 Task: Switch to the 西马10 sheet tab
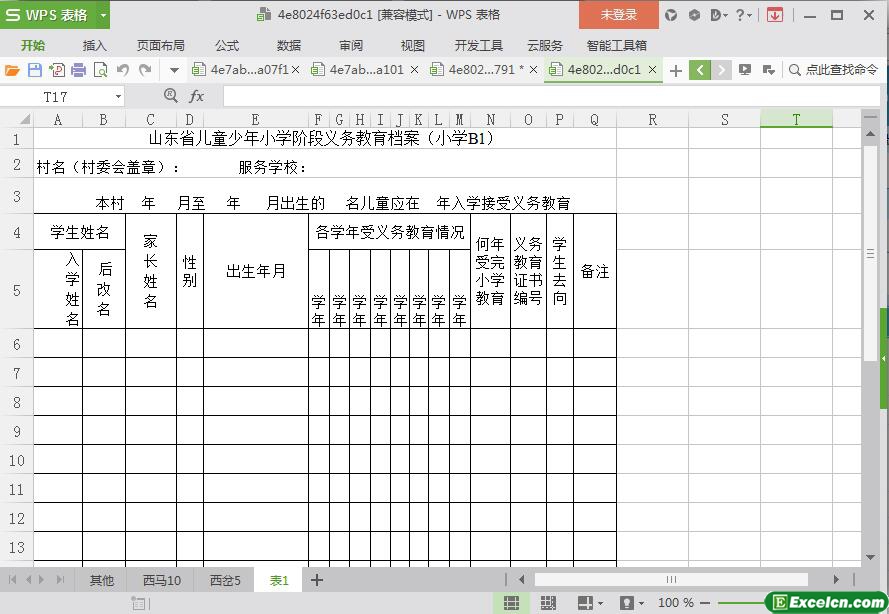pos(161,580)
